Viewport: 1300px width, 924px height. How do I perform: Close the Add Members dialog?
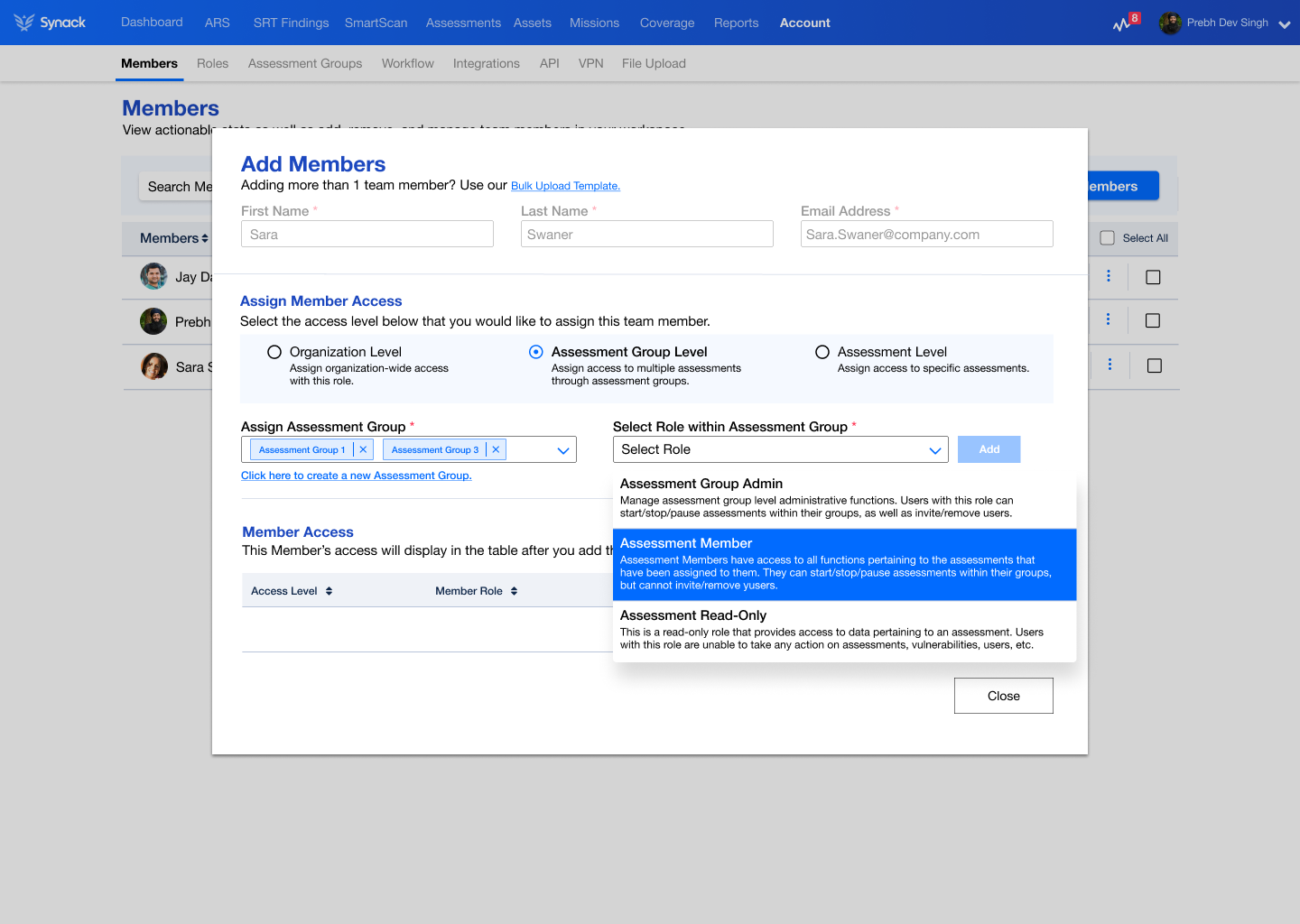point(1004,696)
